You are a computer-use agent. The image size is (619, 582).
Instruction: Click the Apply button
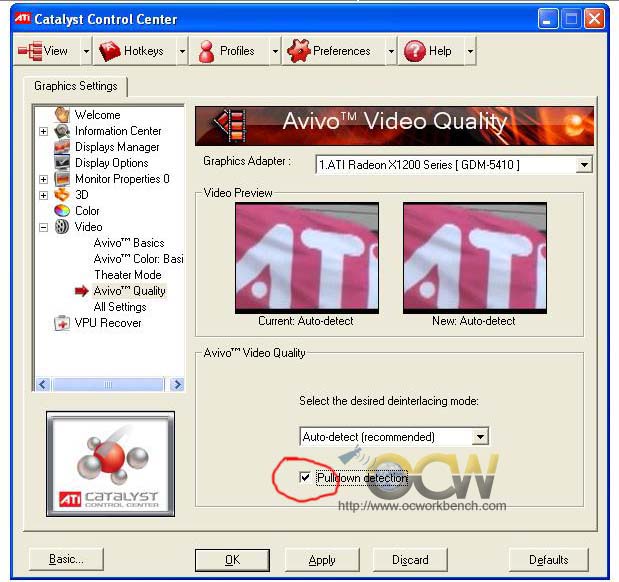tap(322, 560)
